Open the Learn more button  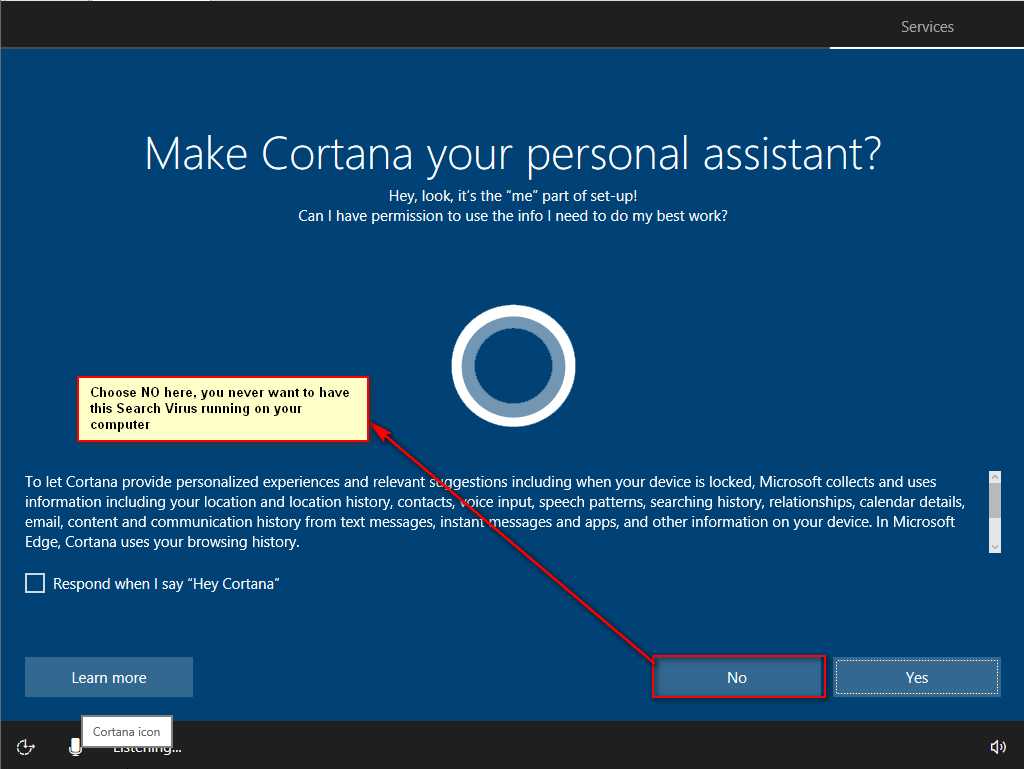109,678
